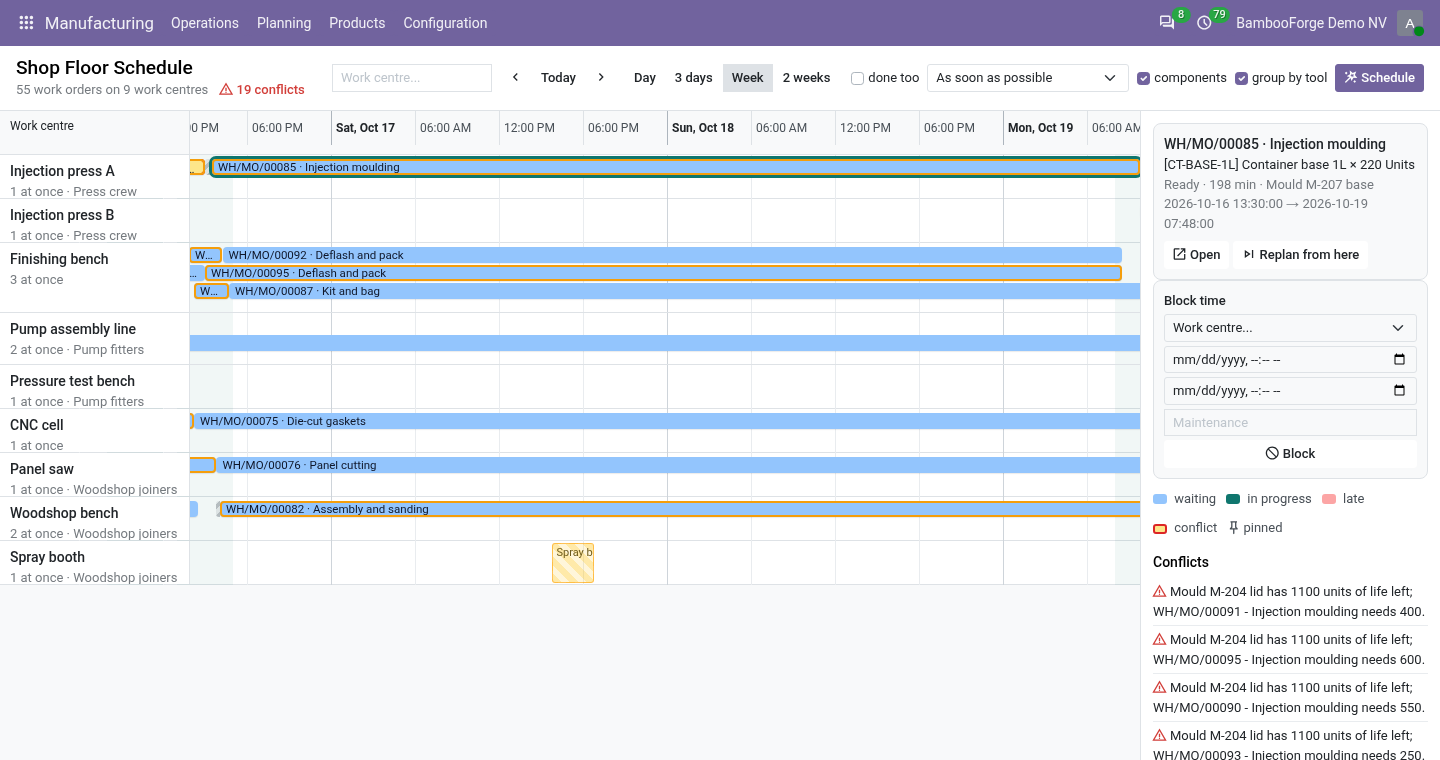Click the 'CNC cell' work centre label
The width and height of the screenshot is (1440, 760).
tap(37, 425)
